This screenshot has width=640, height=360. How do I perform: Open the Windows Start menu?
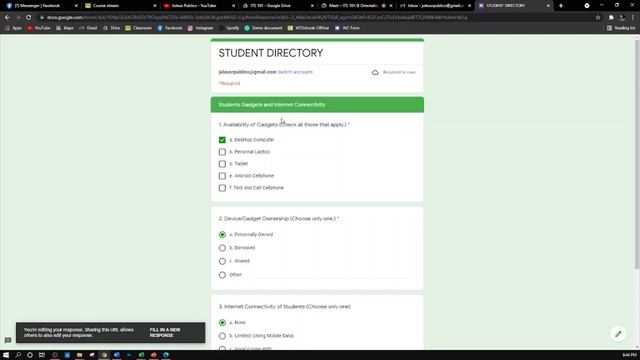point(6,355)
